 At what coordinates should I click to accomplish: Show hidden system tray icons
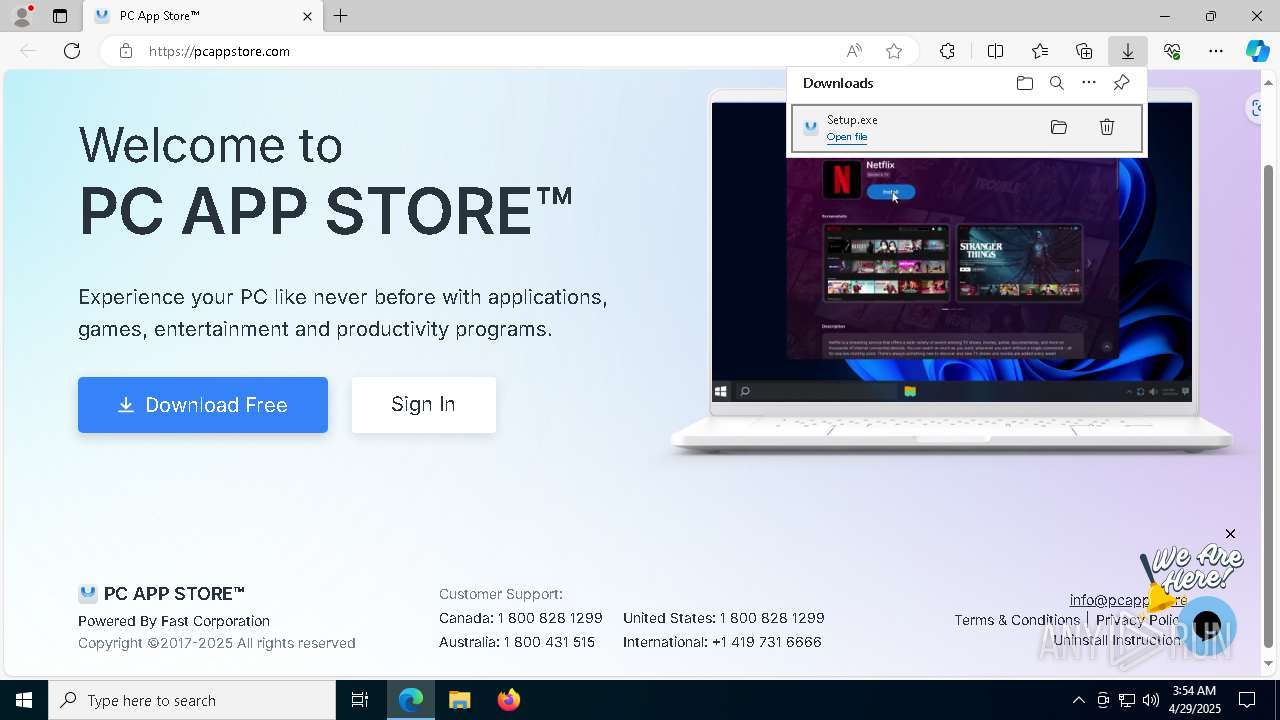pyautogui.click(x=1078, y=700)
